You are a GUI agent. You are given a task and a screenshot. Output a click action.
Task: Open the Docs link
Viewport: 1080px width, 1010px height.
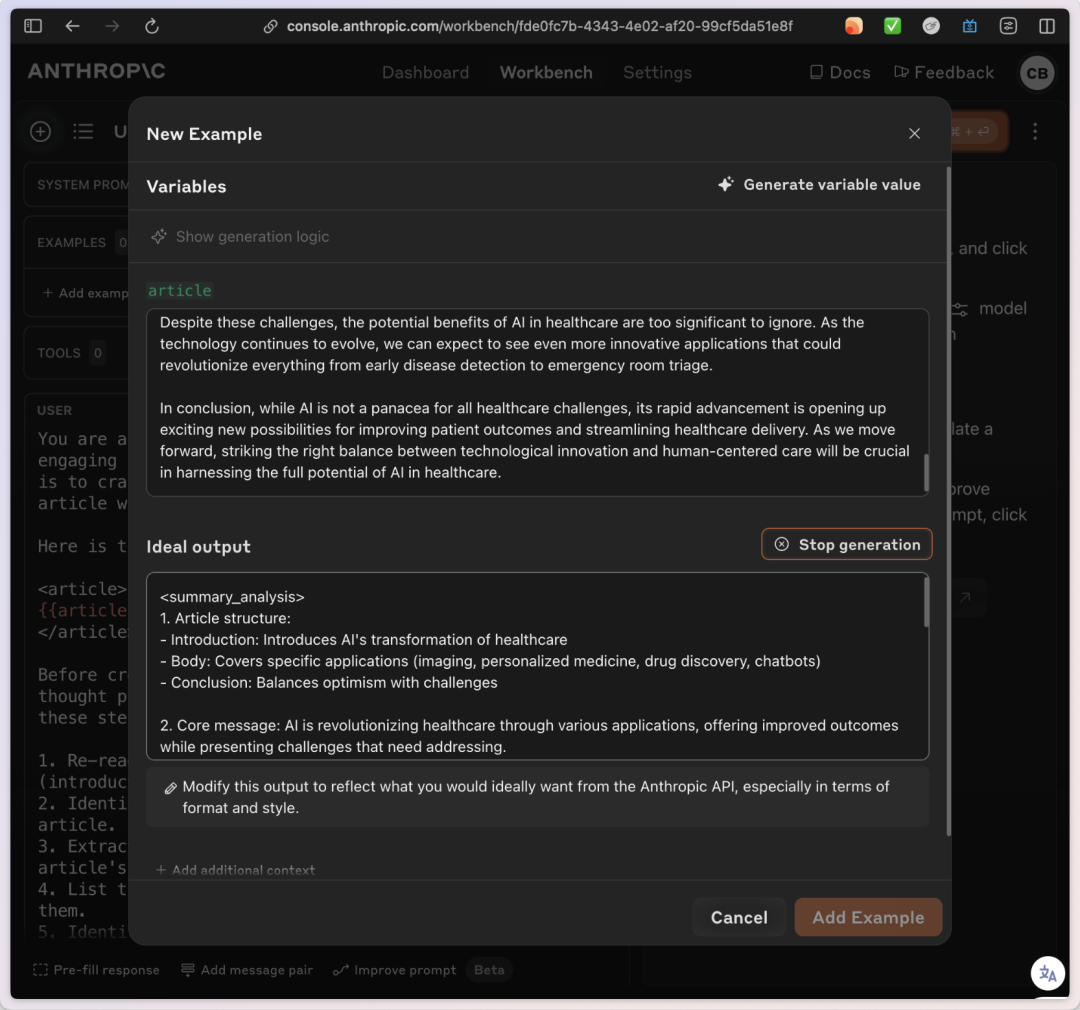(839, 73)
